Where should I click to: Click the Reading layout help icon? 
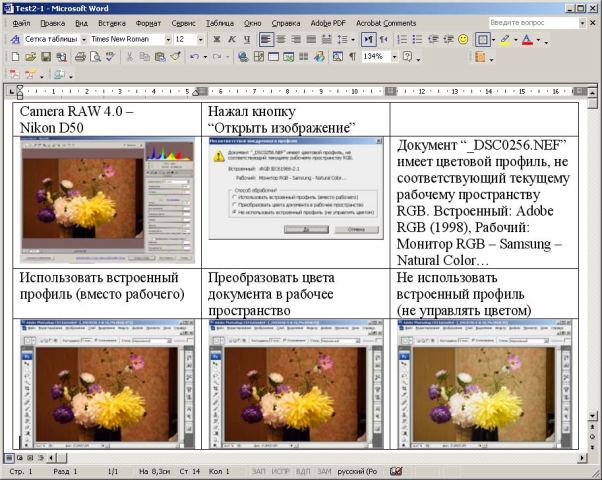tap(407, 57)
